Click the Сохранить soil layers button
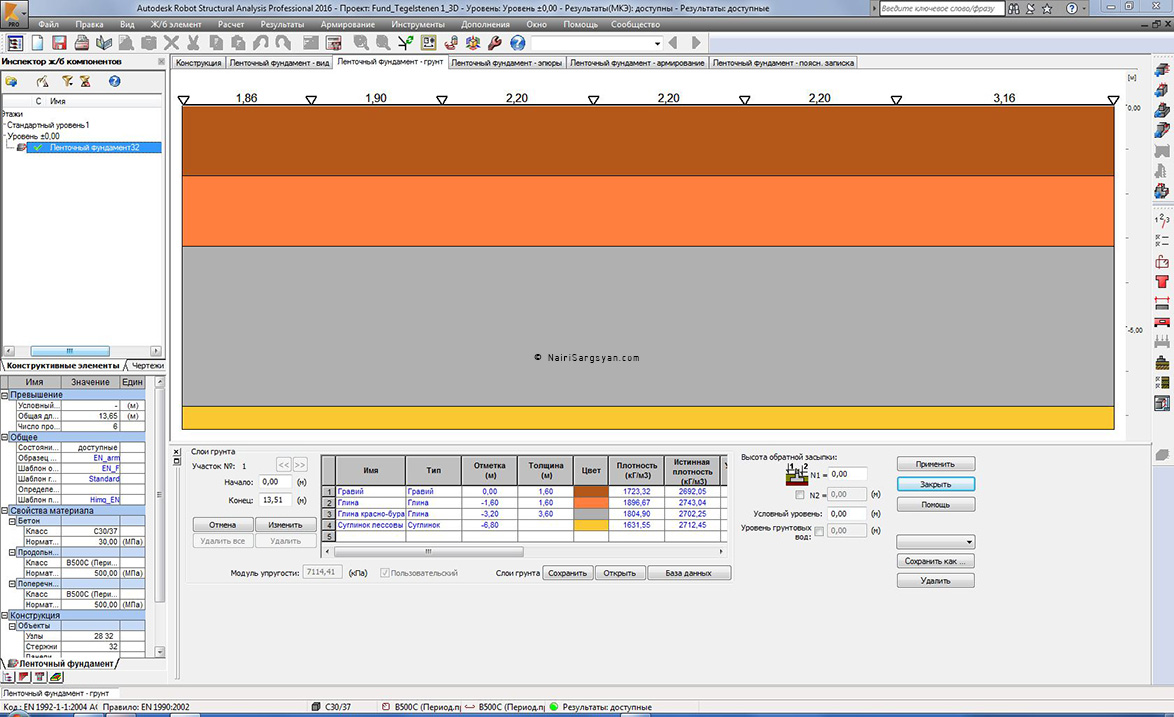1174x717 pixels. pos(568,573)
